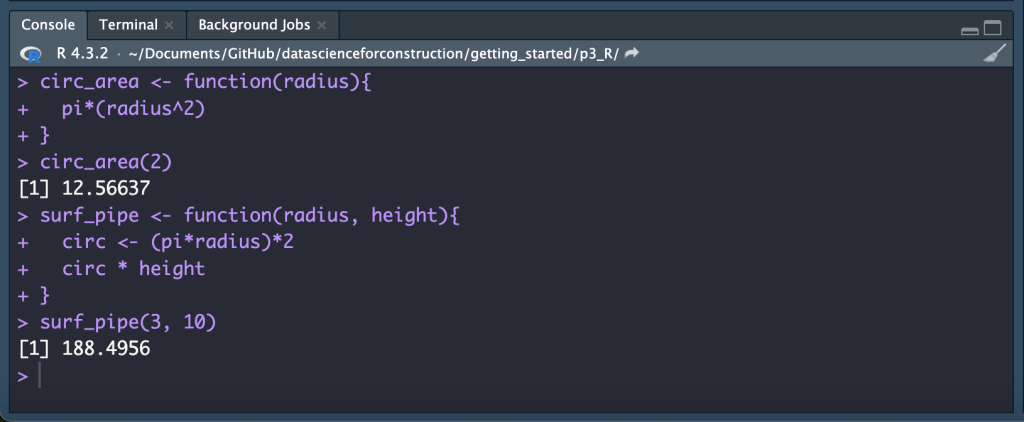This screenshot has height=422, width=1024.
Task: Minimize the console pane
Action: pyautogui.click(x=969, y=30)
